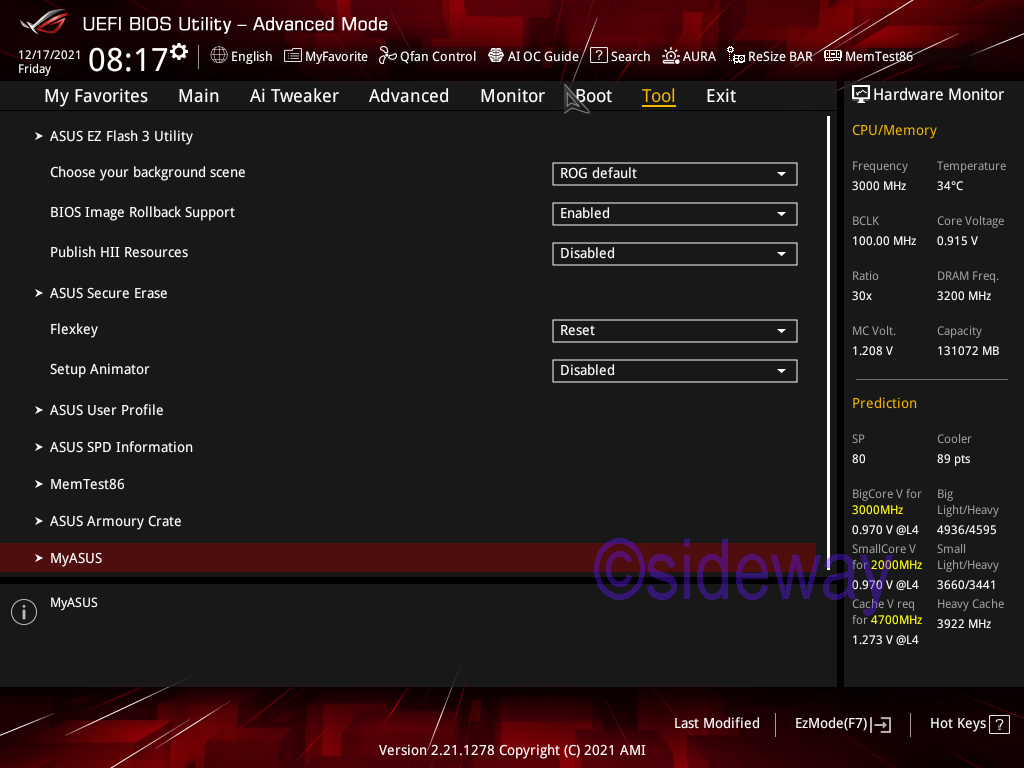Expand ASUS Secure Erase submenu
Viewport: 1024px width, 768px height.
pyautogui.click(x=108, y=293)
